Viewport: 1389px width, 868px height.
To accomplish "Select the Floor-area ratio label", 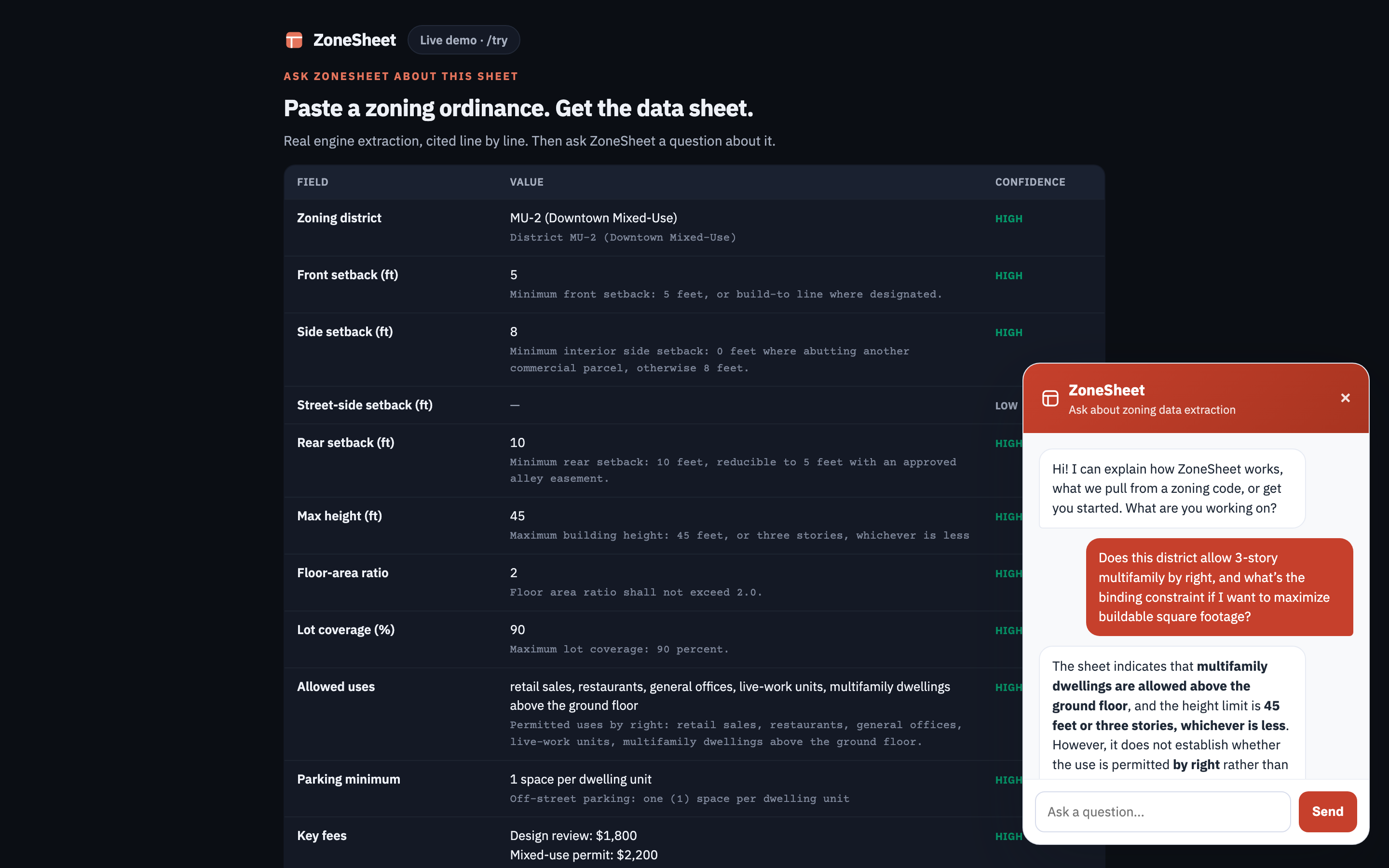I will coord(342,573).
